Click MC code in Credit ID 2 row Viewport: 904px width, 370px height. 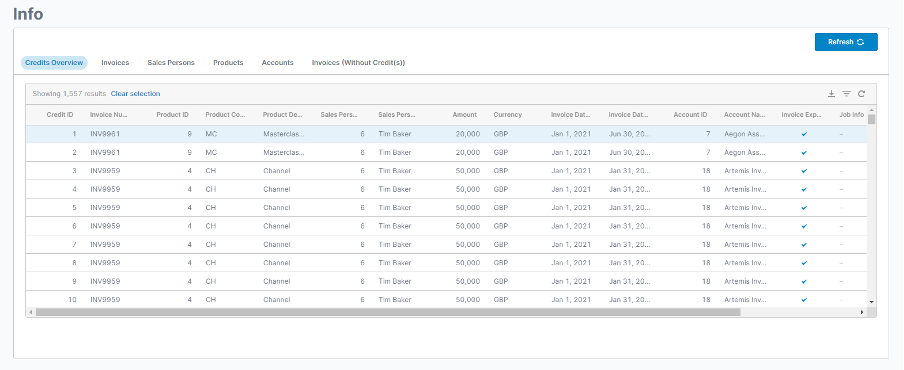coord(211,153)
